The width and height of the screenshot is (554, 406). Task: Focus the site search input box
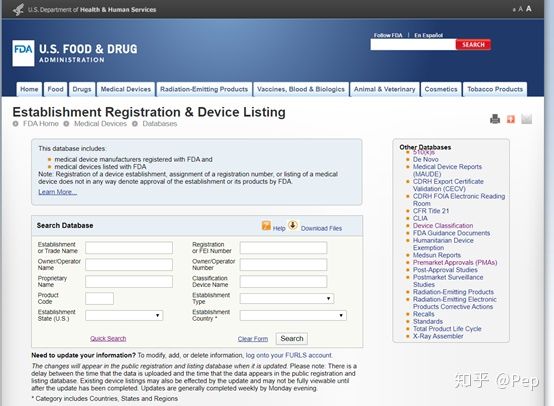point(413,45)
